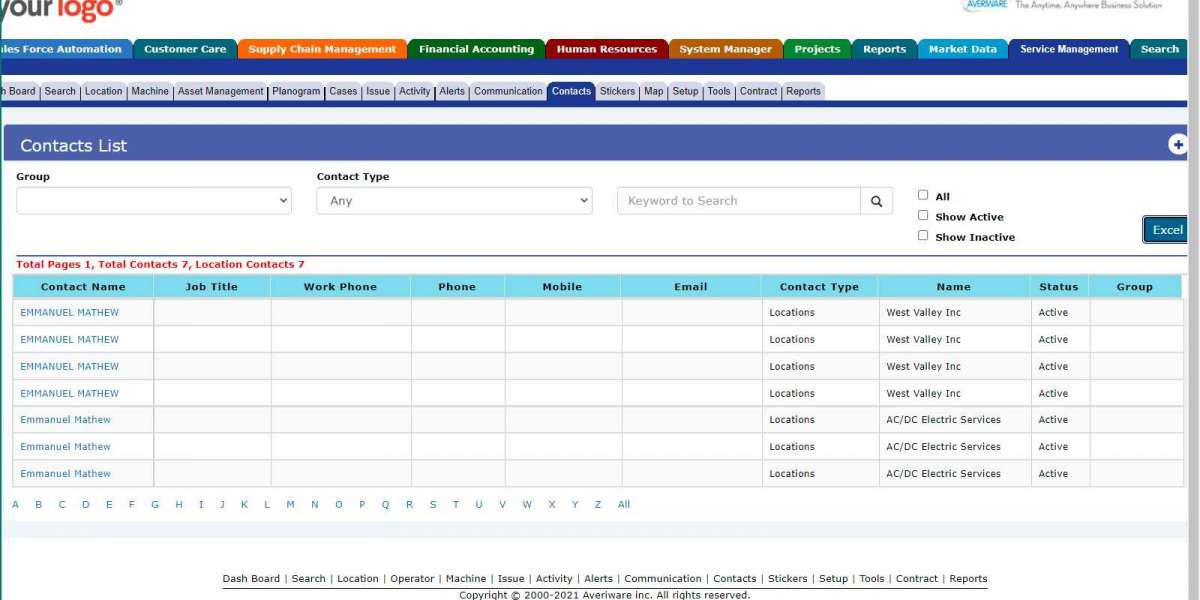Focus the Keyword to Search field
1200x600 pixels.
[x=739, y=201]
